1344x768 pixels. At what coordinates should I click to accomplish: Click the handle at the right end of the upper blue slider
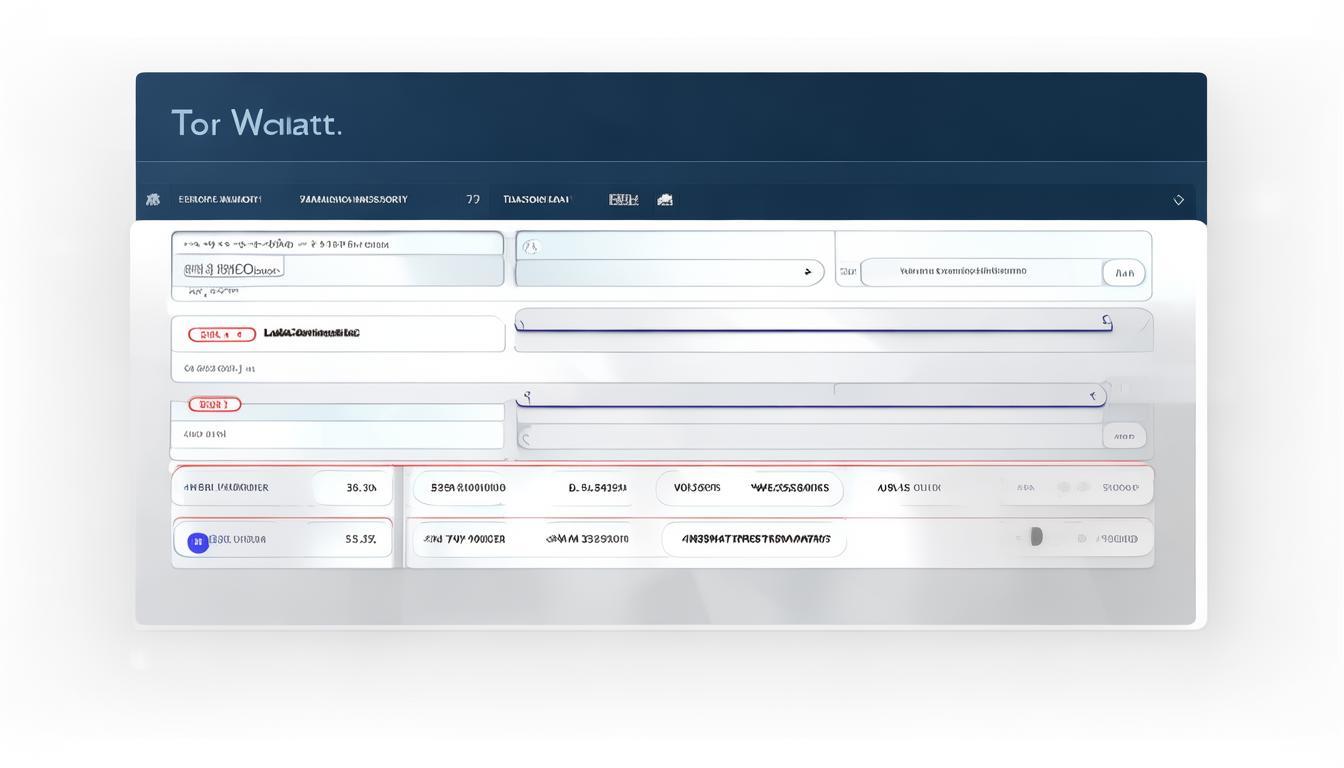[1107, 321]
